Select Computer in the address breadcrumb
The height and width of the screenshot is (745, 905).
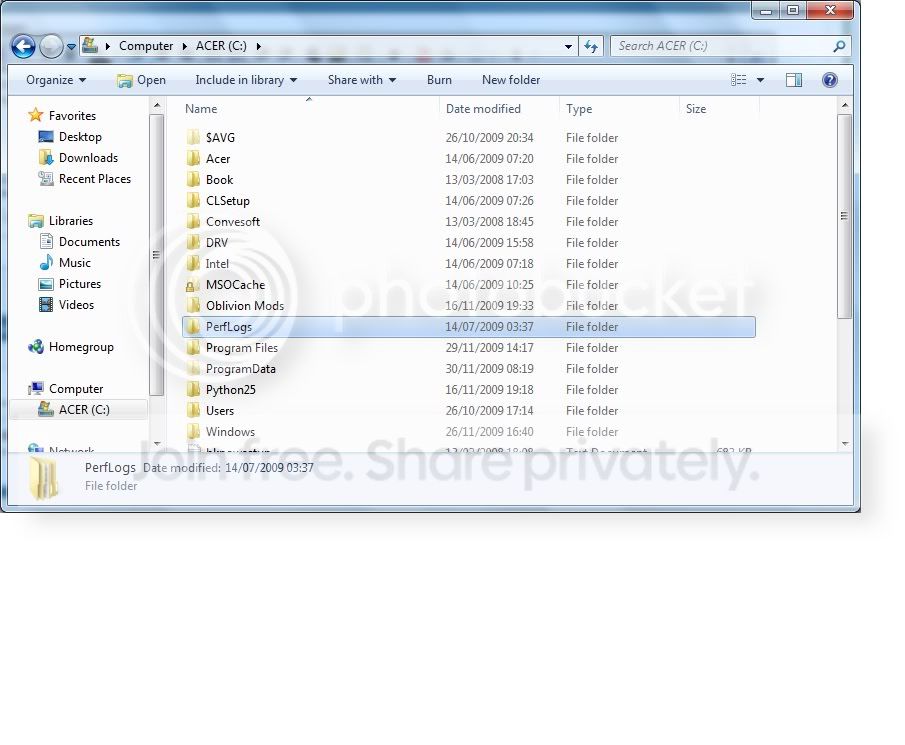[145, 46]
